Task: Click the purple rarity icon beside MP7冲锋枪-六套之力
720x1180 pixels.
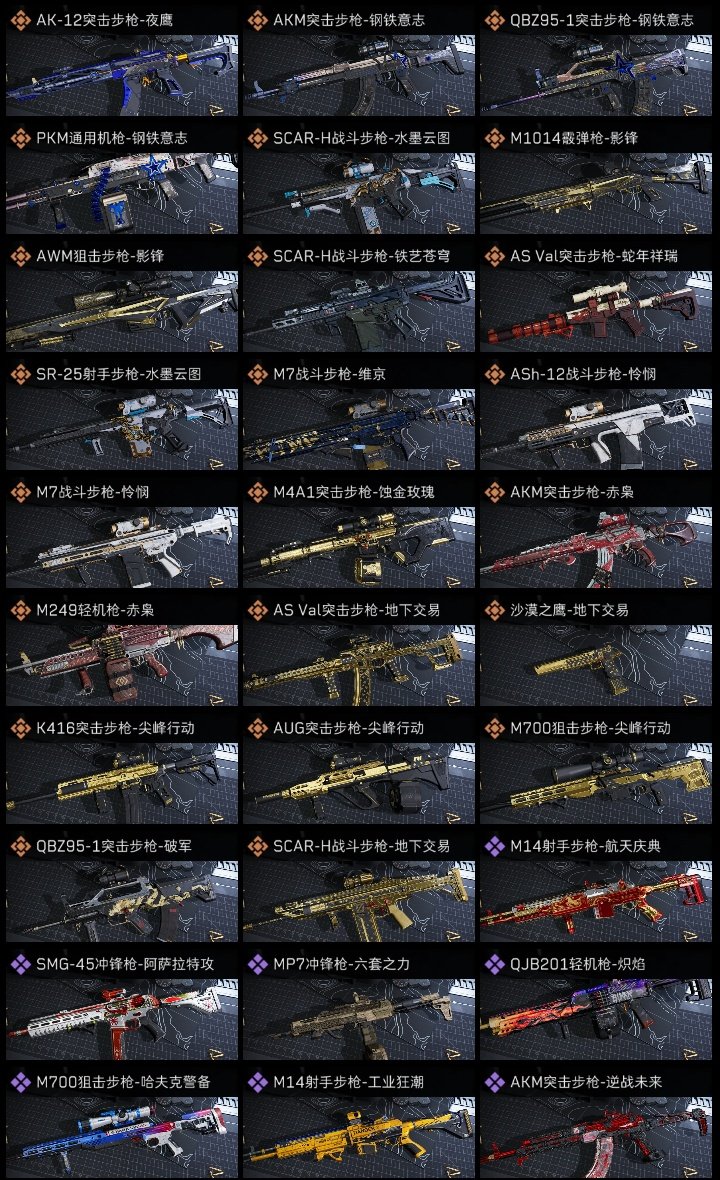Action: [x=257, y=964]
